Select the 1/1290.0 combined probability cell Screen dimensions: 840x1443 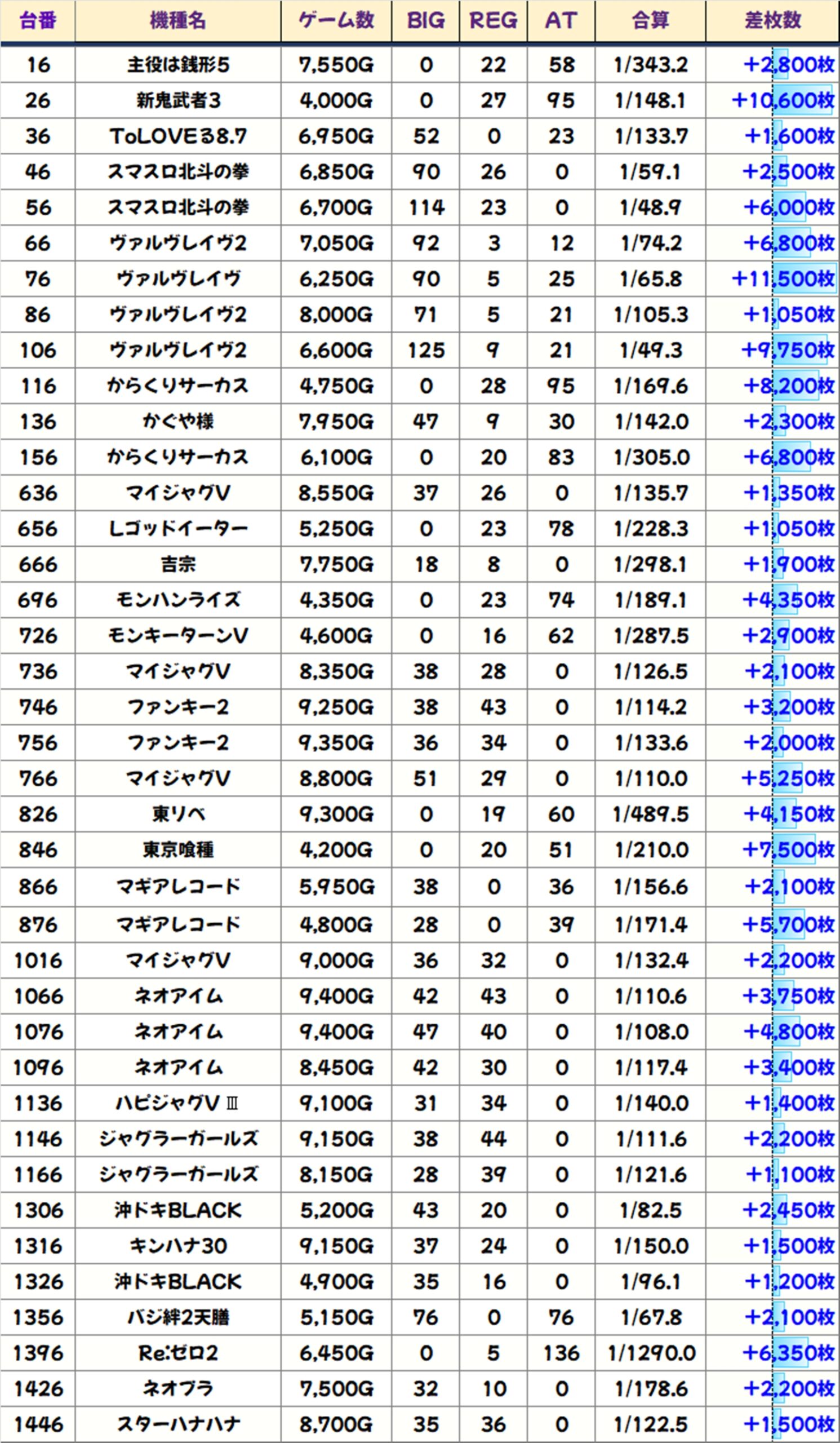click(651, 1353)
